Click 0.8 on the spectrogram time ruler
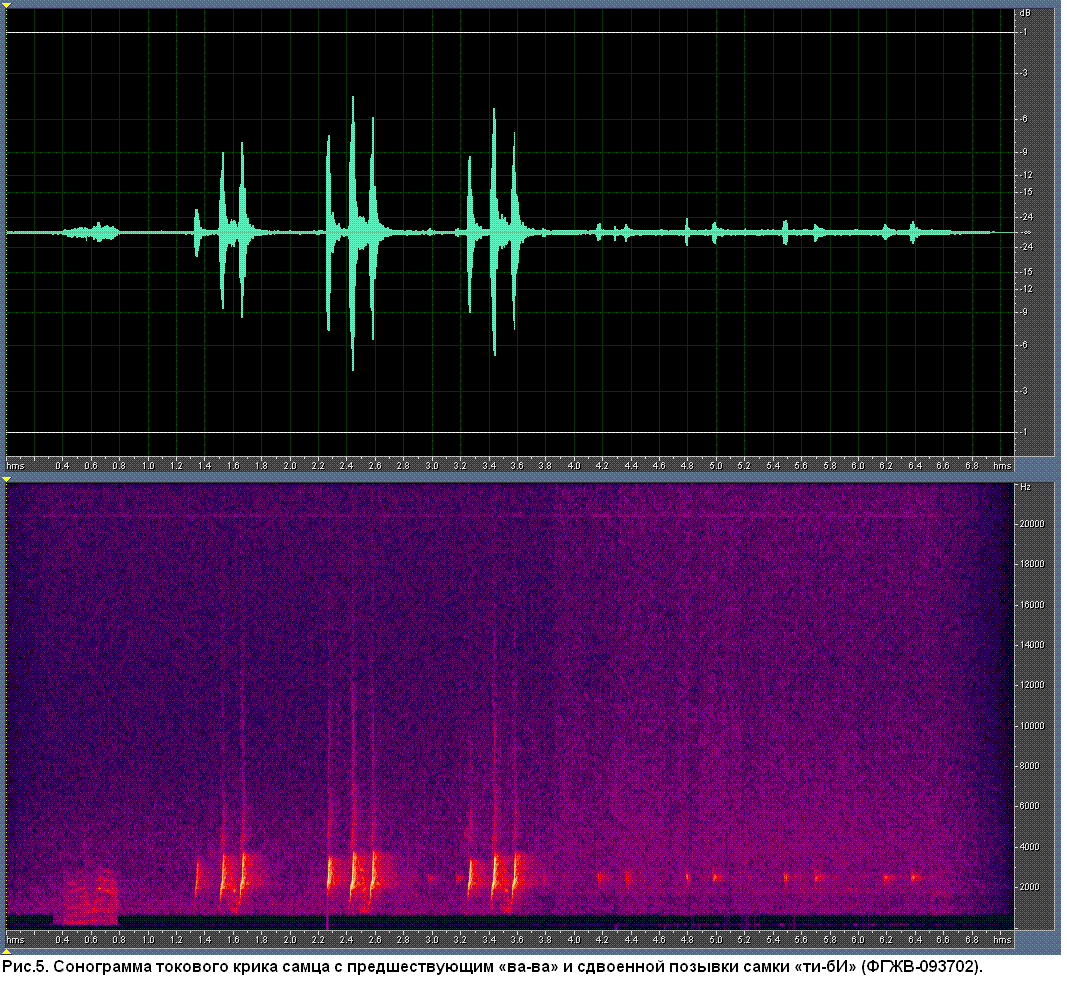 pos(119,939)
